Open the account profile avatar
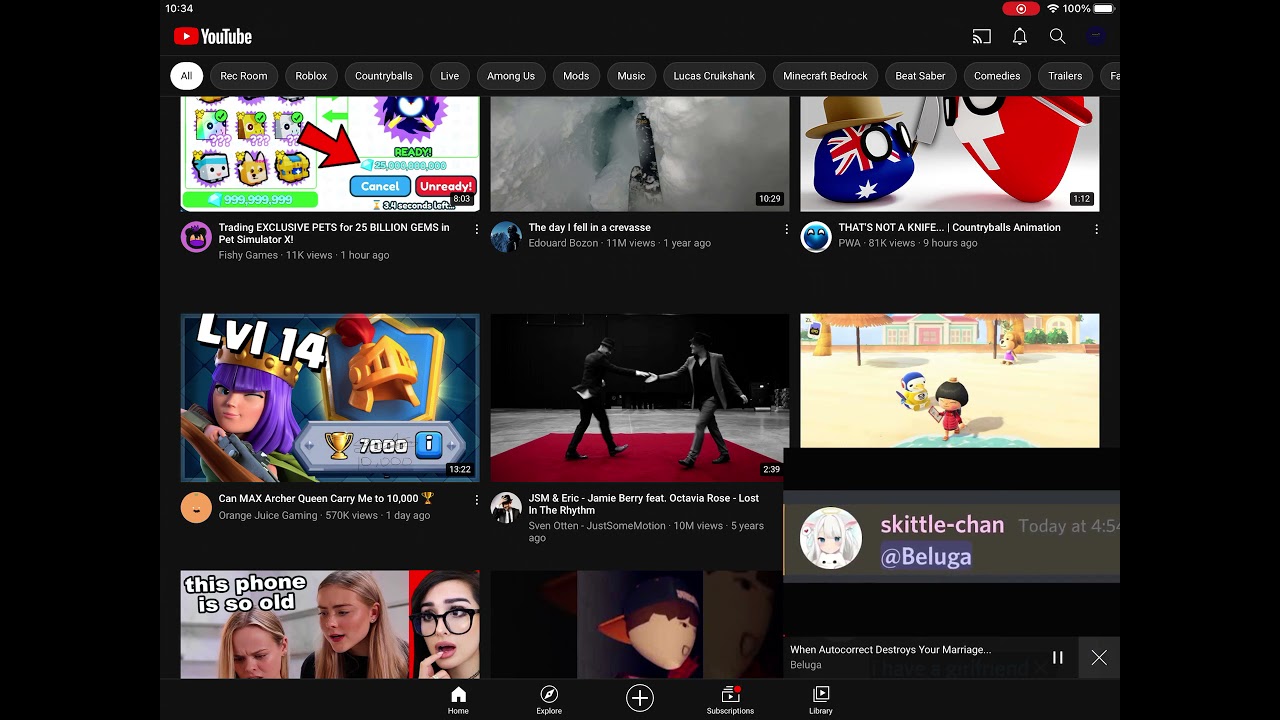 [x=1096, y=37]
